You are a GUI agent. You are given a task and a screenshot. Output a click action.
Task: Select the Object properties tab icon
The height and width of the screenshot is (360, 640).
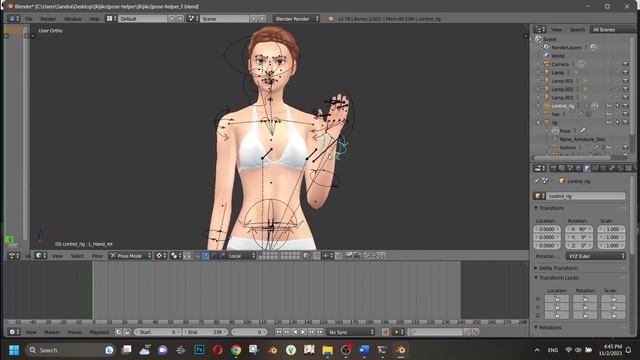click(x=587, y=169)
